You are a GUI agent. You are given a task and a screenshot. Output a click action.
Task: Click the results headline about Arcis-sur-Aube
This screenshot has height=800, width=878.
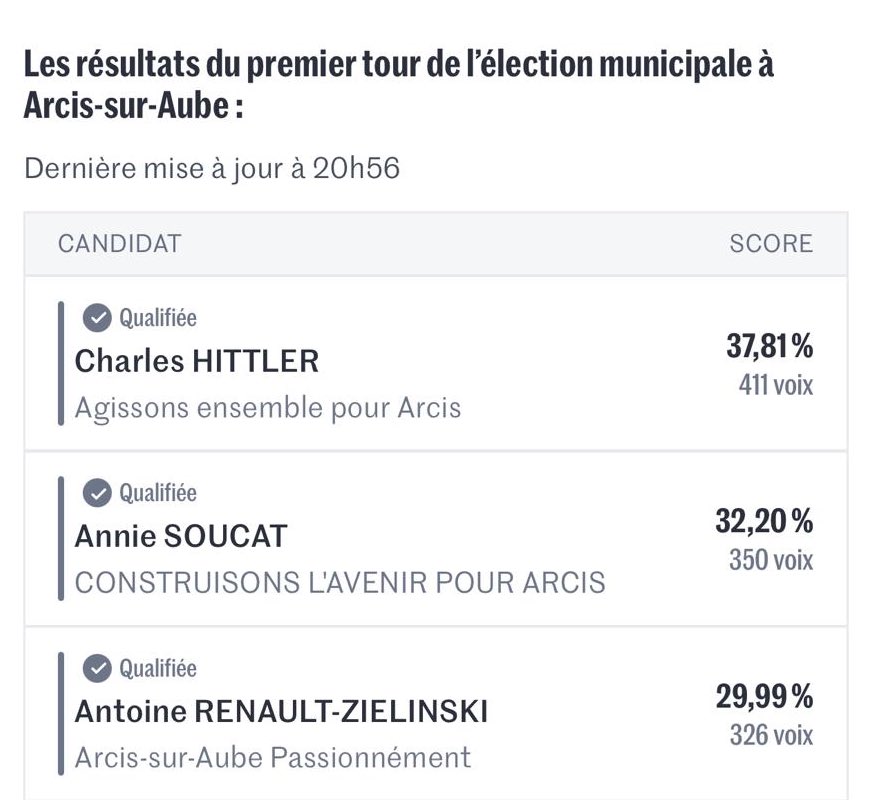(x=399, y=85)
